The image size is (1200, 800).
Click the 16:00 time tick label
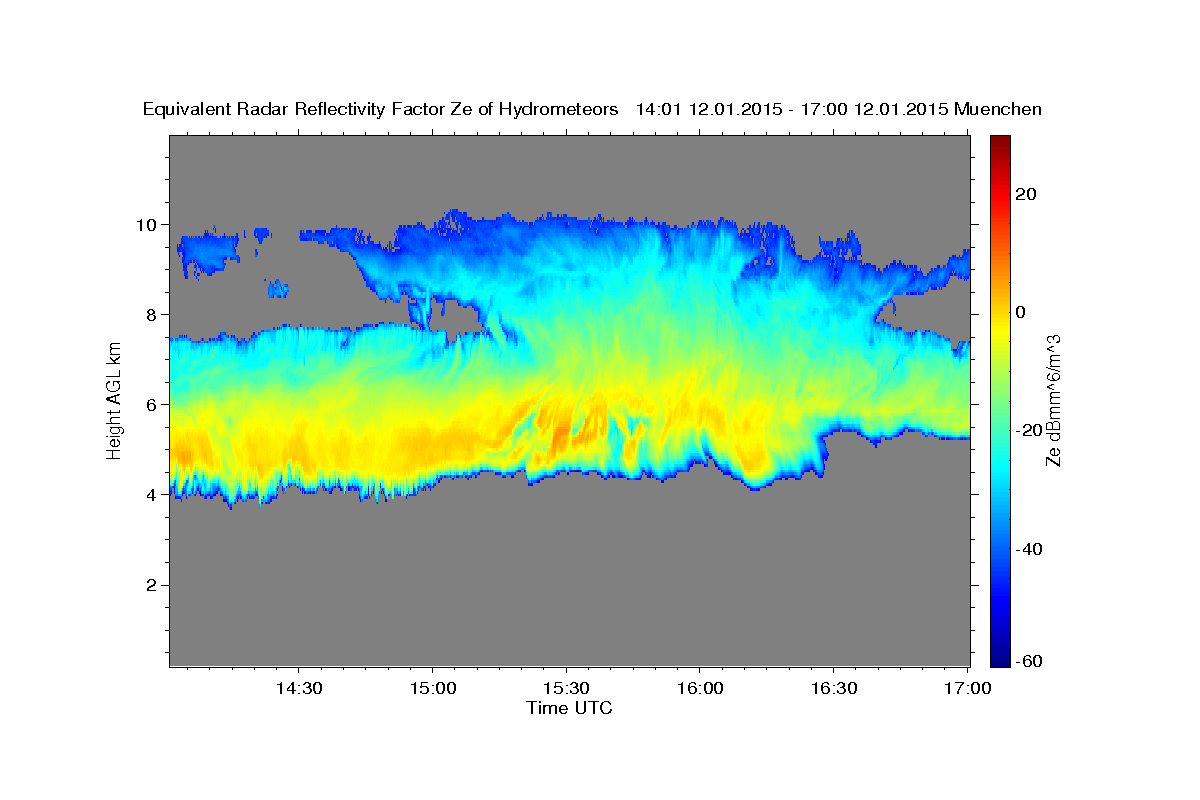tap(699, 689)
